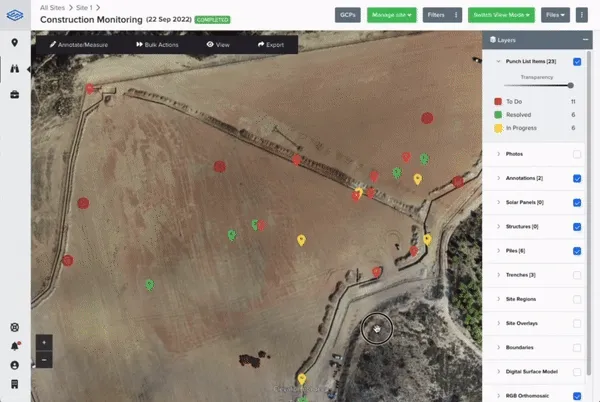Image resolution: width=600 pixels, height=402 pixels.
Task: Toggle the Structures layer checkbox
Action: point(577,227)
